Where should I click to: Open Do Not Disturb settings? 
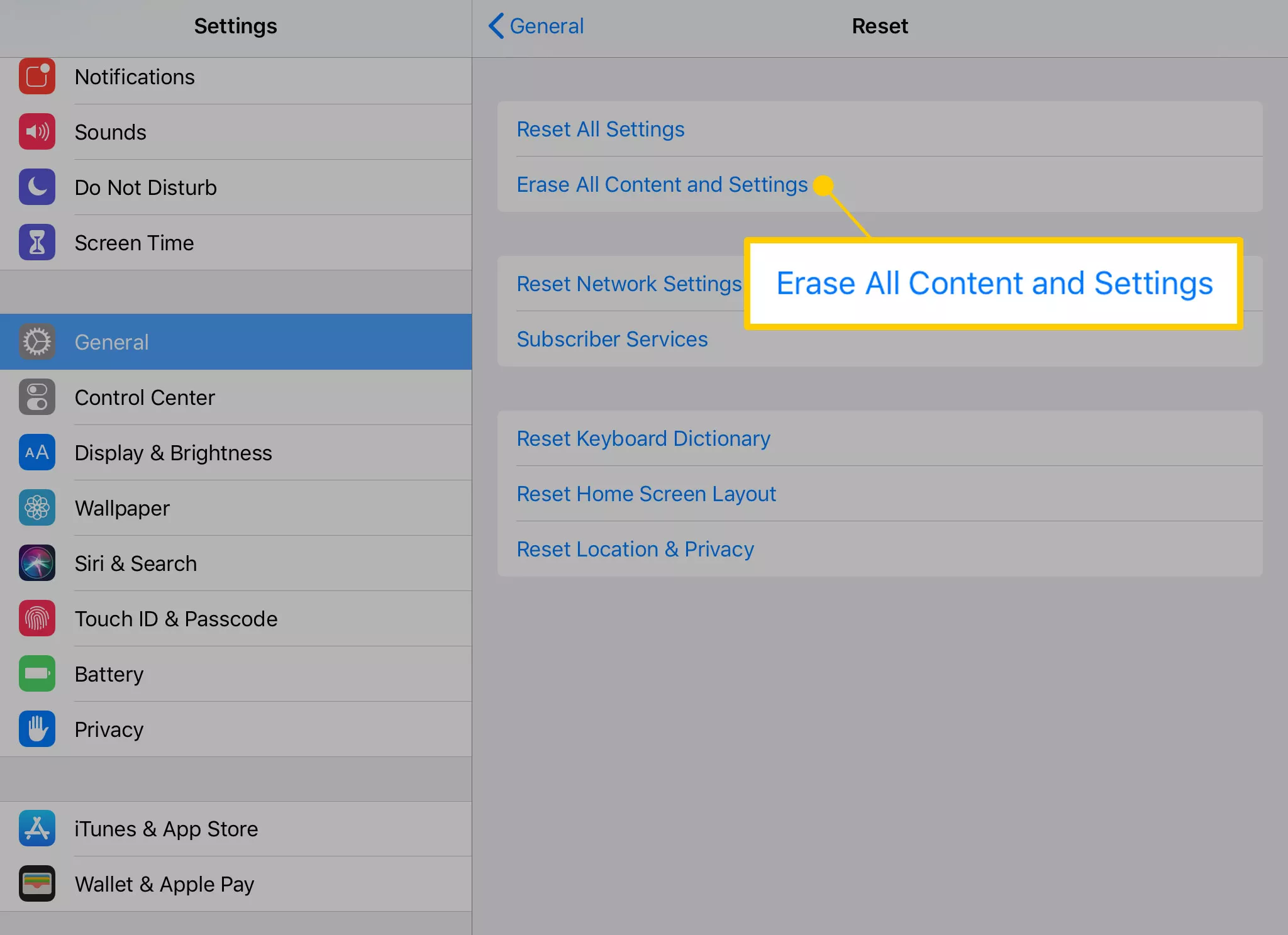pos(235,187)
